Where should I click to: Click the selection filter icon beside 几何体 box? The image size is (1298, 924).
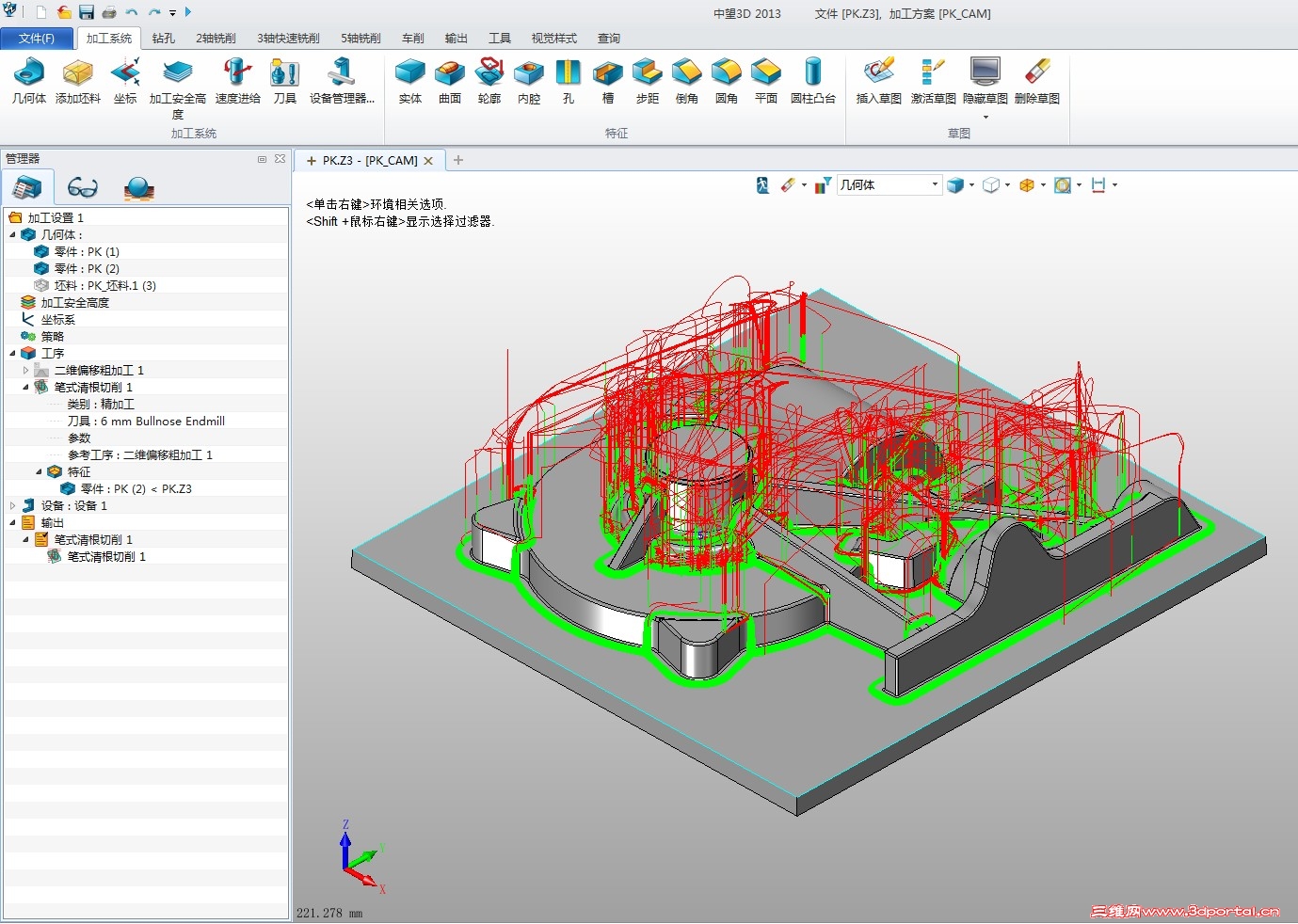(824, 185)
